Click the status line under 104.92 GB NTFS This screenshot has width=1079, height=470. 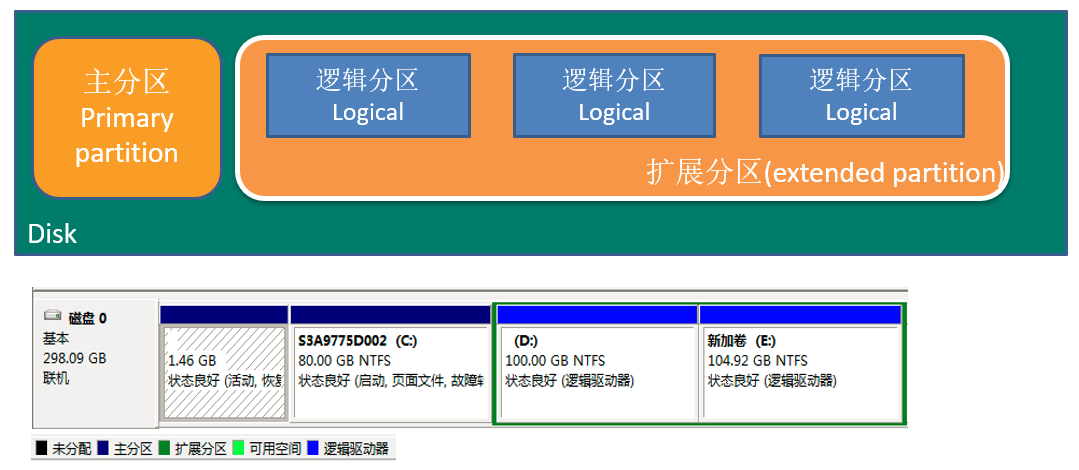click(x=772, y=381)
